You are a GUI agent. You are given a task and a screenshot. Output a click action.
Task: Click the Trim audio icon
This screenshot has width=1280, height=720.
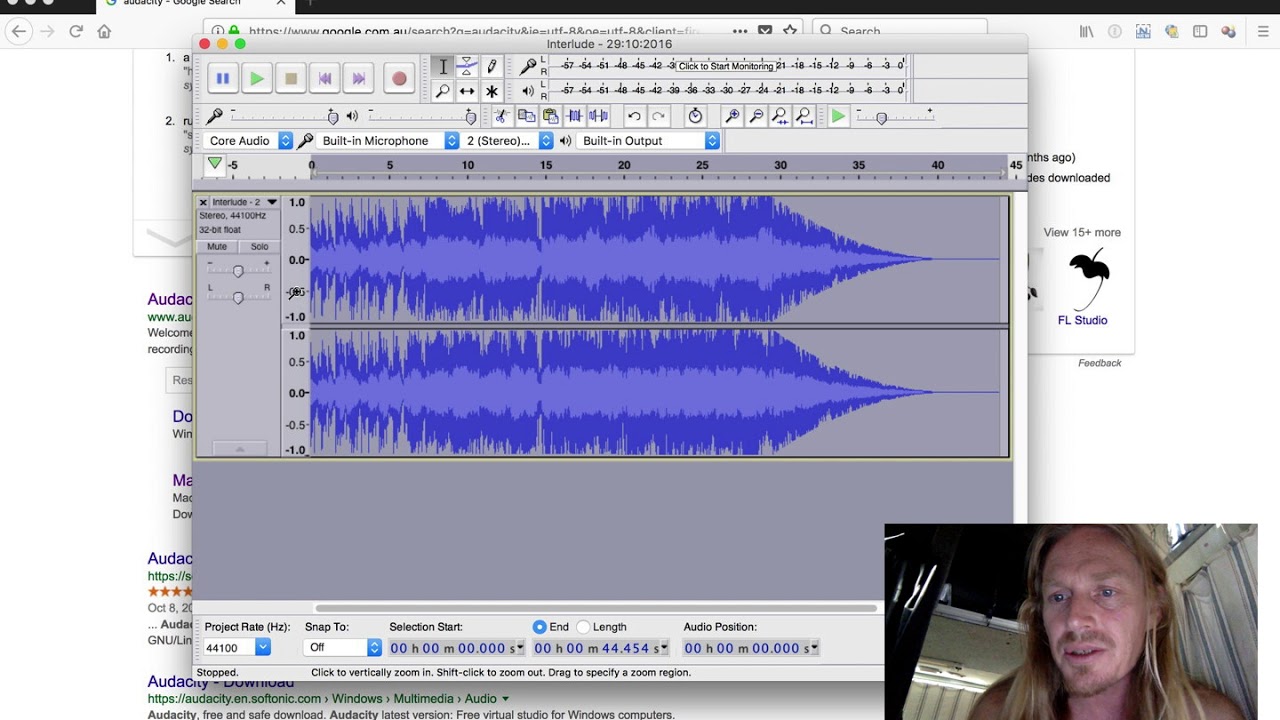pyautogui.click(x=574, y=116)
